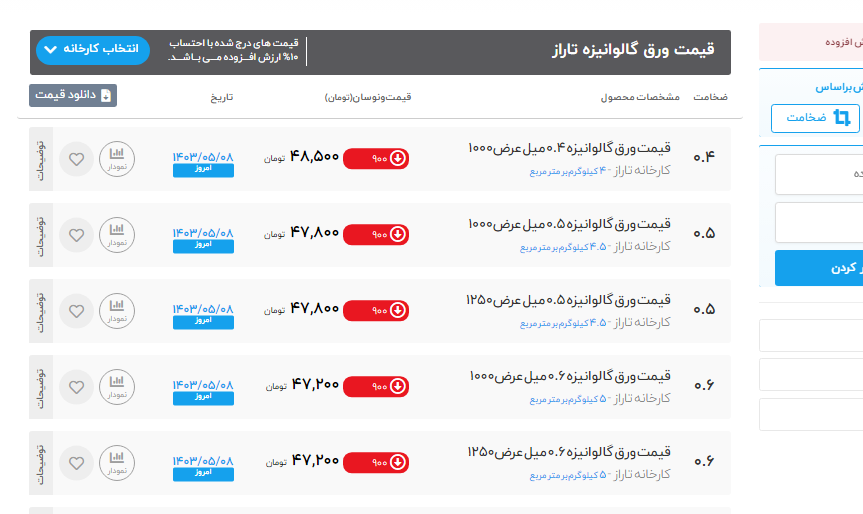Viewport: 863px width, 514px height.
Task: Click the crop icon beside ضخامت
Action: point(842,118)
